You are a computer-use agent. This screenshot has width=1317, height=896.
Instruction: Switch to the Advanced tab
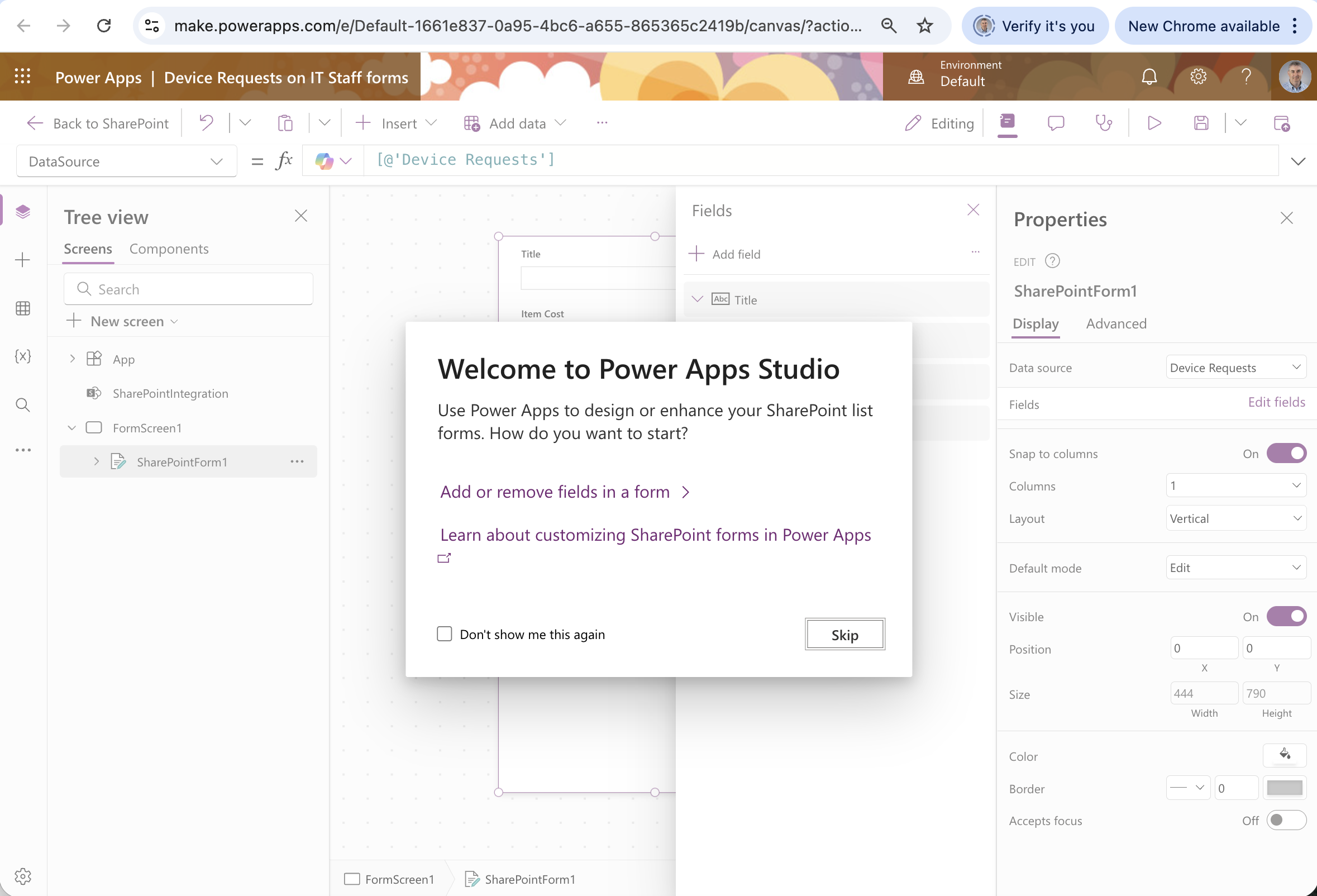pyautogui.click(x=1116, y=323)
